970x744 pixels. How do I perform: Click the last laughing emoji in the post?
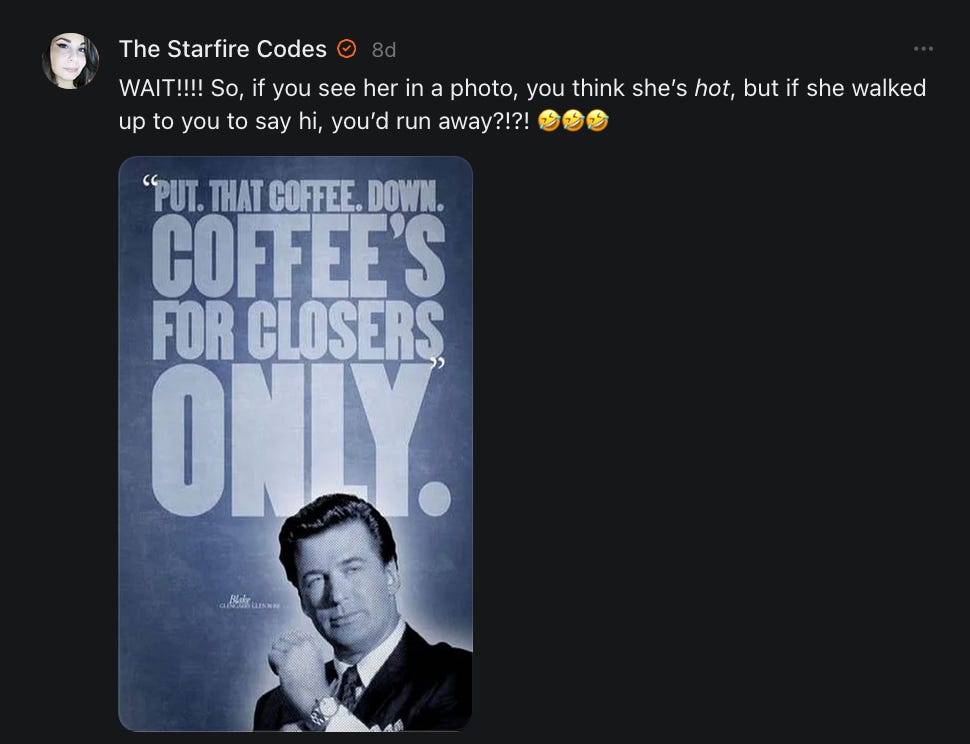pyautogui.click(x=597, y=120)
